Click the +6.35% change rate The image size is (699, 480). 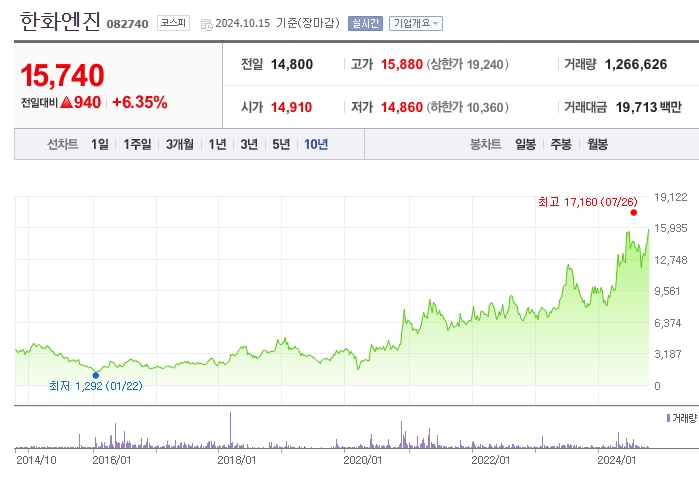tap(140, 102)
